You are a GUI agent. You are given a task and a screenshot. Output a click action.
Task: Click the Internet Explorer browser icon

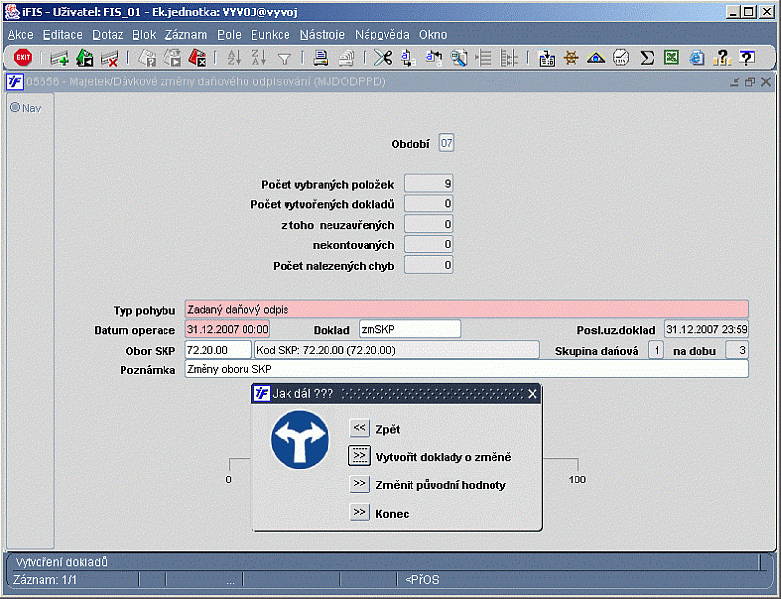click(697, 58)
